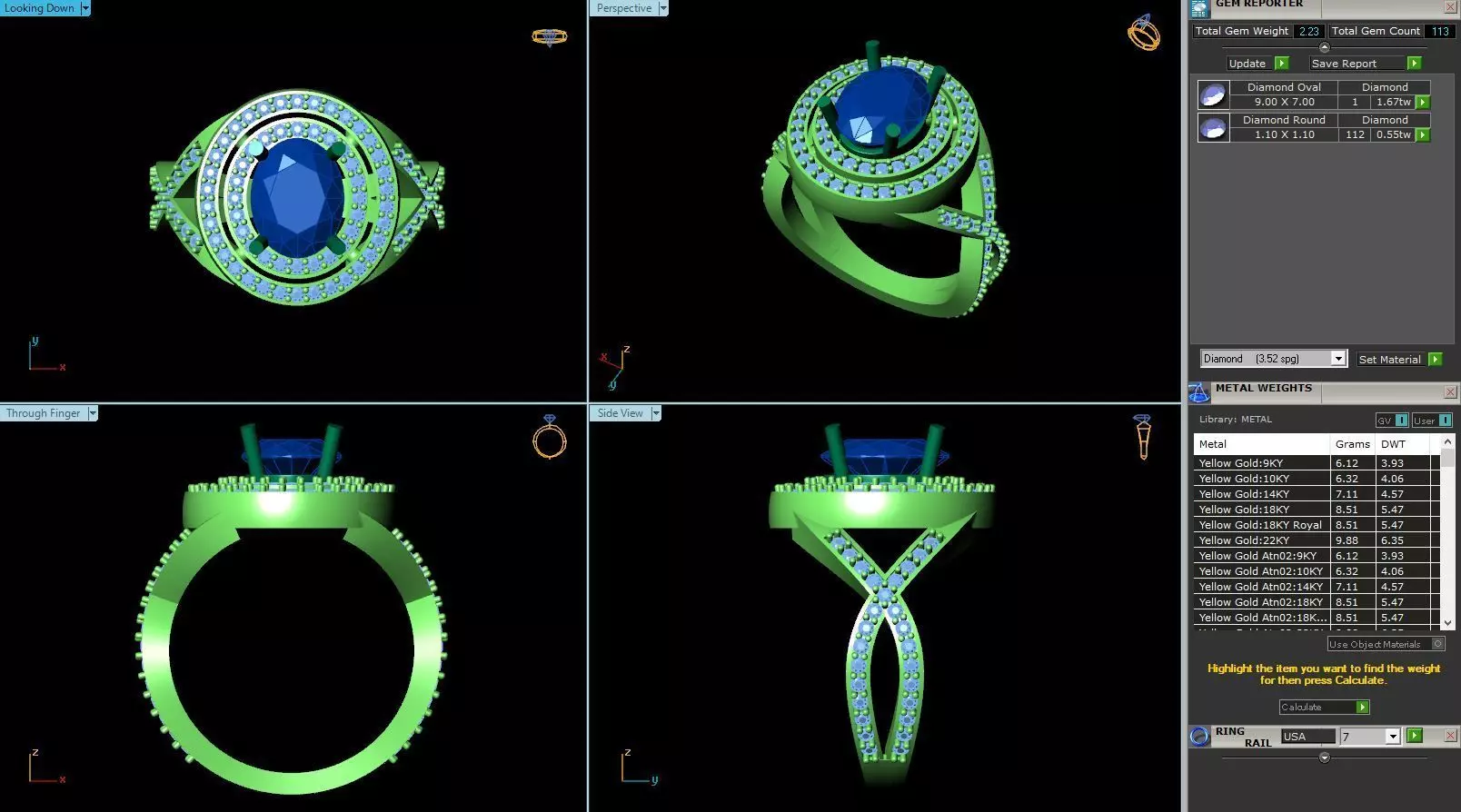Click green arrow on Diamond Round row
Image resolution: width=1461 pixels, height=812 pixels.
click(x=1423, y=134)
